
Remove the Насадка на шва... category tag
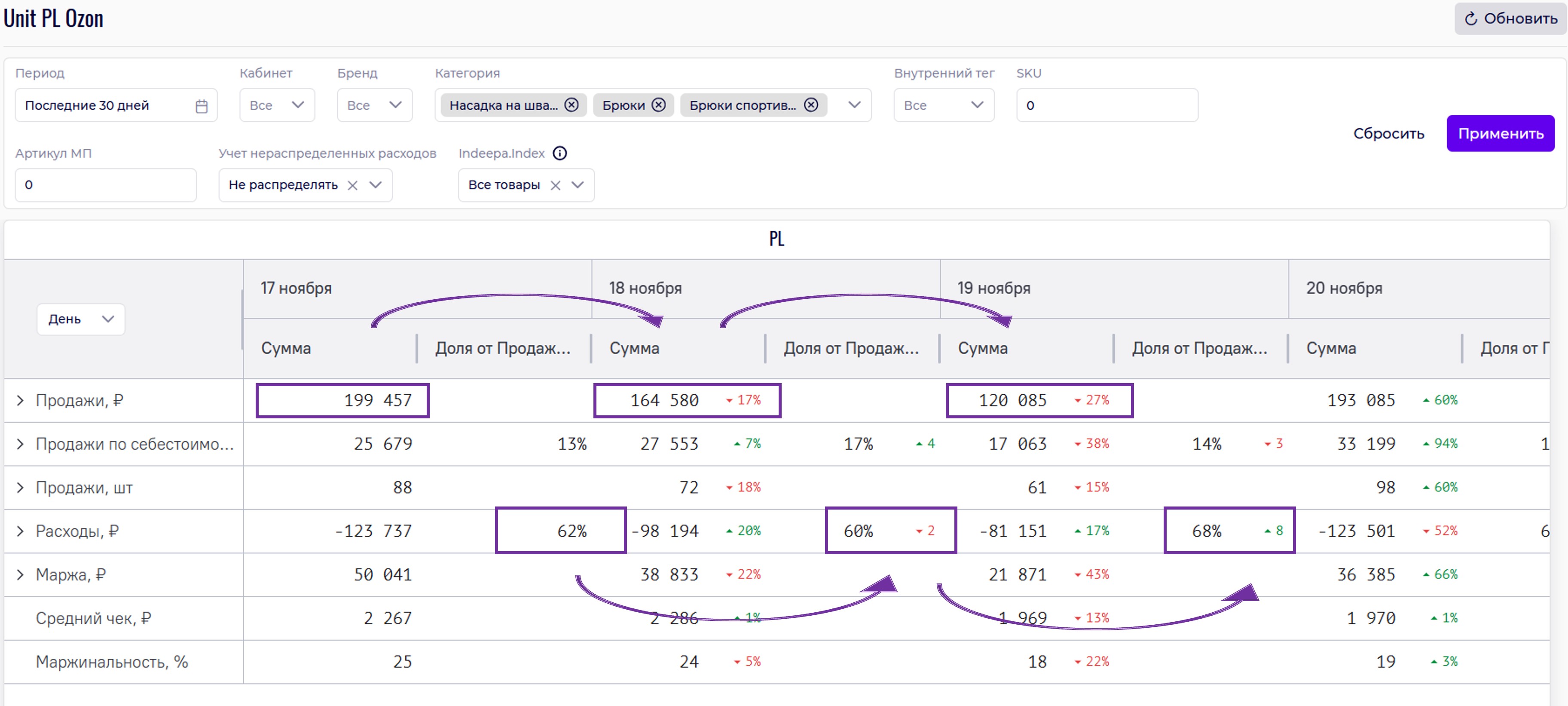[x=571, y=105]
